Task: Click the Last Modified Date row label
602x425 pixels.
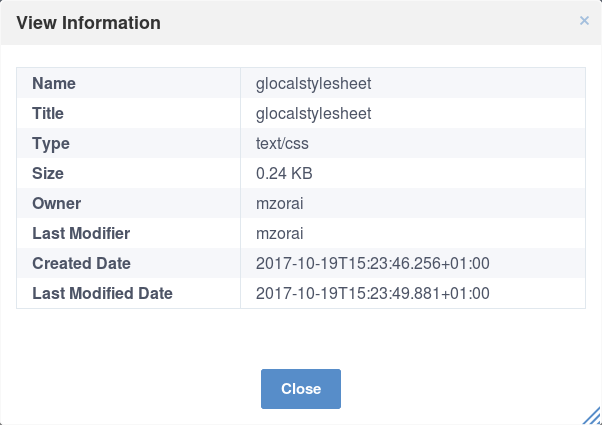Action: [x=103, y=293]
